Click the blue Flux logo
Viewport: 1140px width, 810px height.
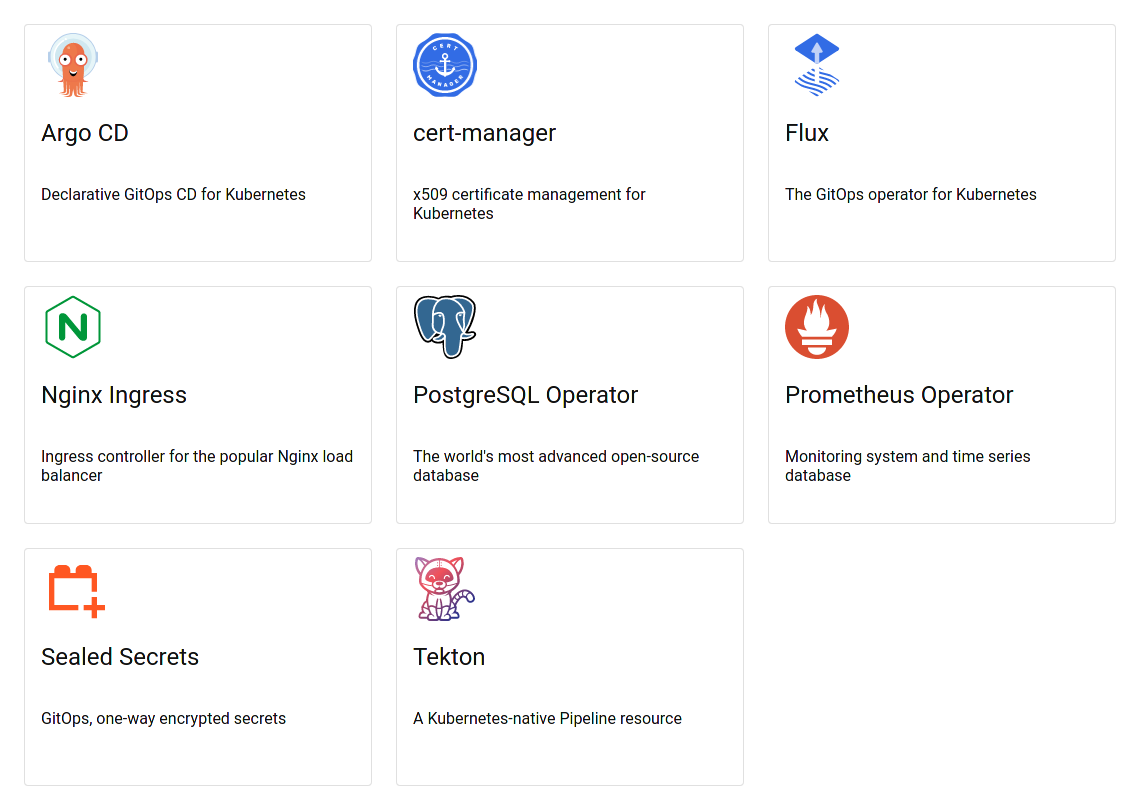click(817, 66)
